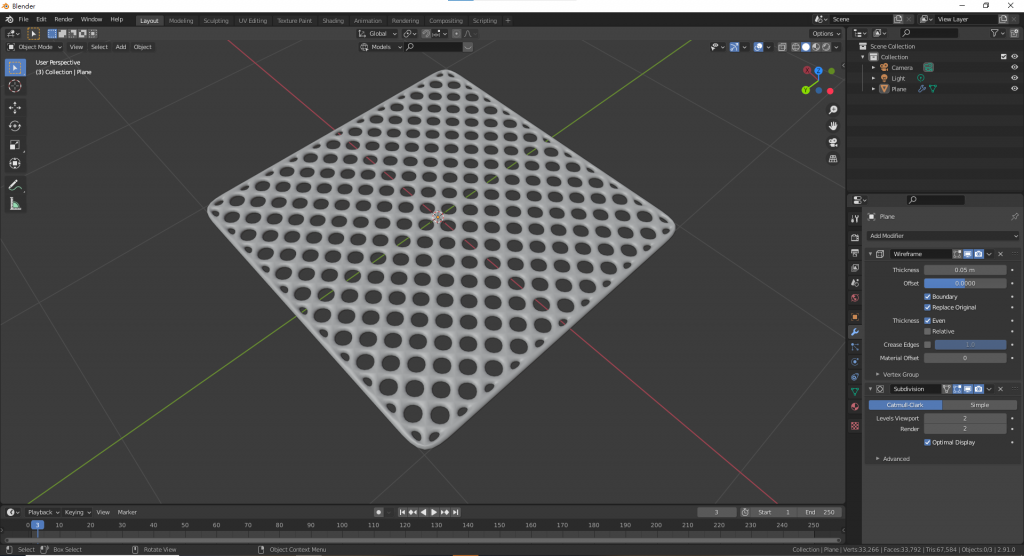Open the Render menu
Screen dimensions: 1024x556
click(63, 19)
